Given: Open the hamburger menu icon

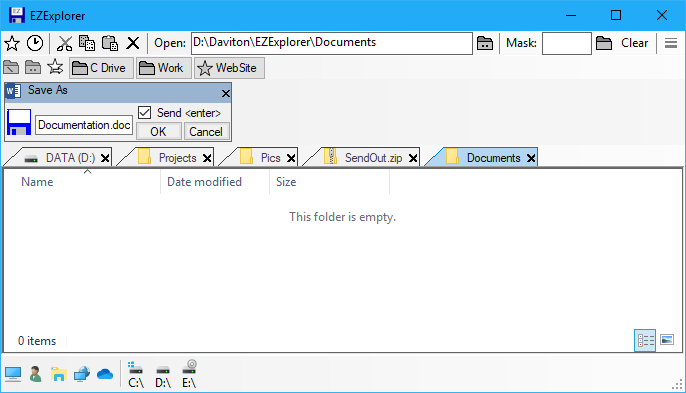Looking at the screenshot, I should click(x=671, y=43).
